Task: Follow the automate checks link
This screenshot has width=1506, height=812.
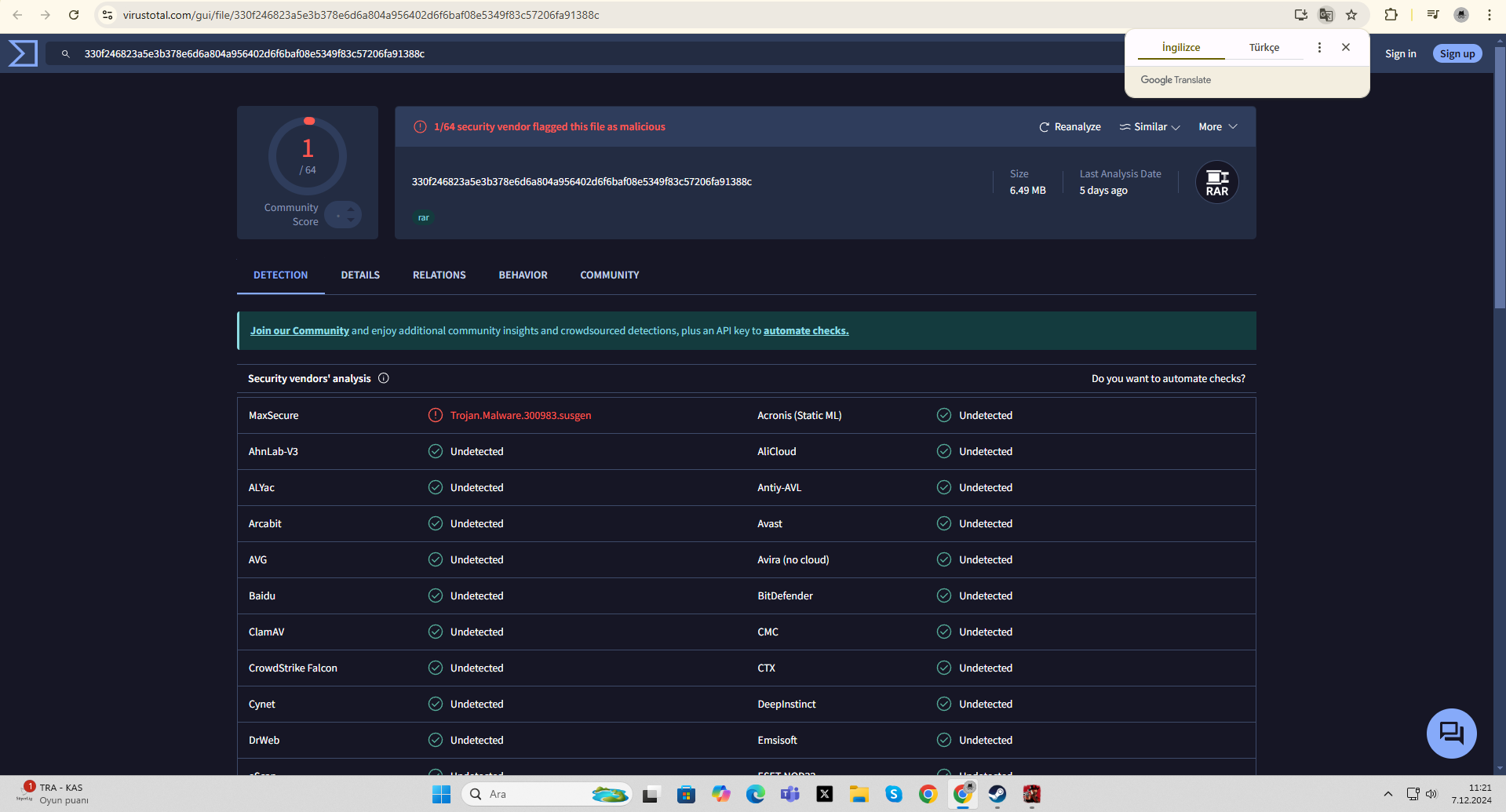Action: click(806, 330)
